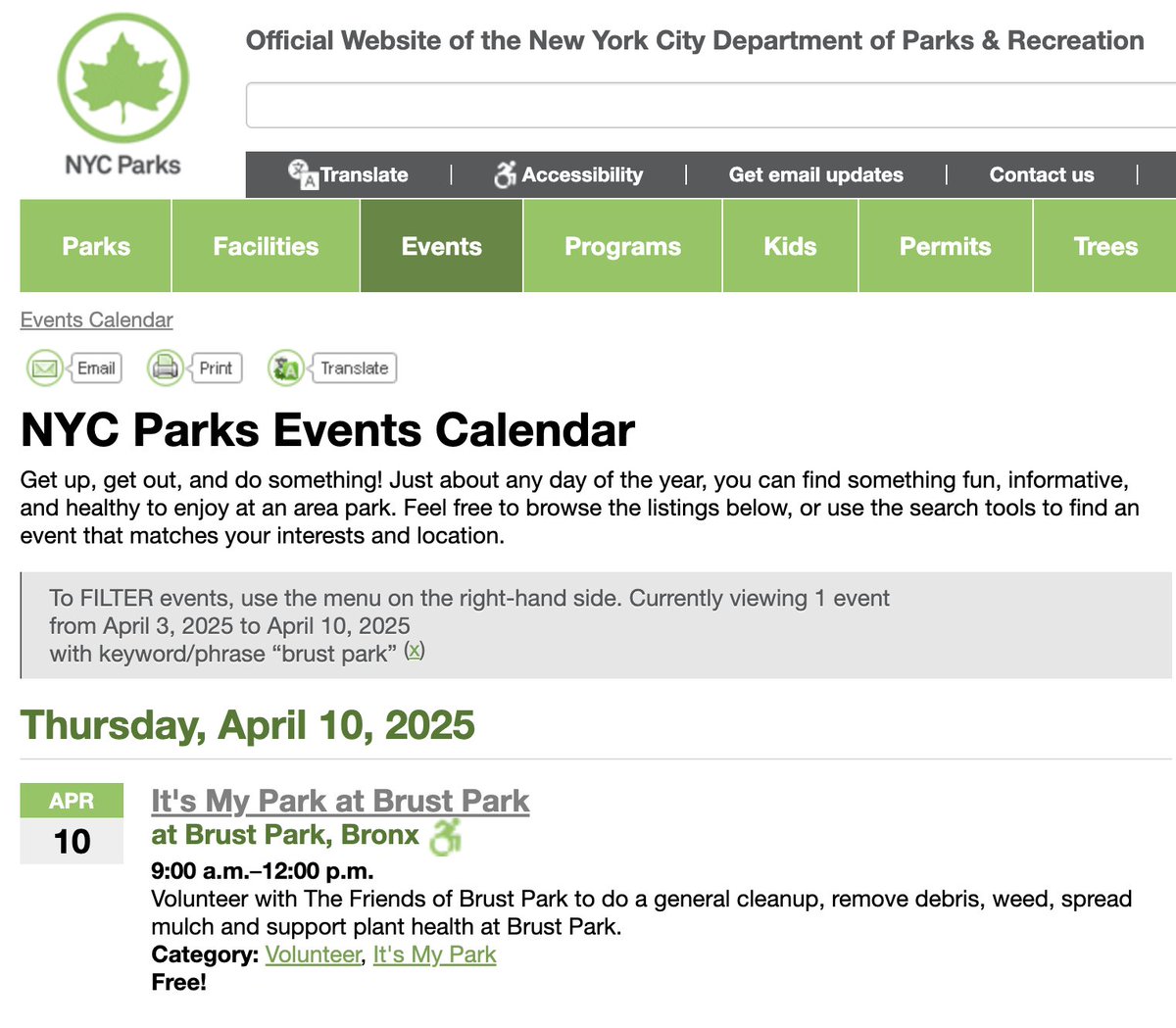Screen dimensions: 1176x1028
Task: Click the wheelchair accessible icon beside Brust Park, Bronx
Action: [x=446, y=837]
